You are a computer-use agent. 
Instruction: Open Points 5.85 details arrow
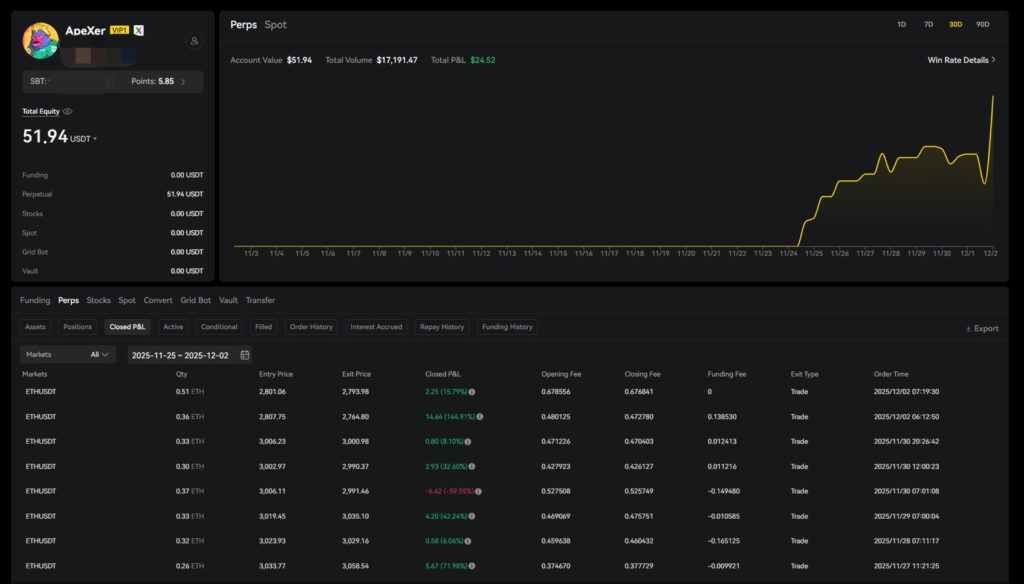click(x=182, y=82)
